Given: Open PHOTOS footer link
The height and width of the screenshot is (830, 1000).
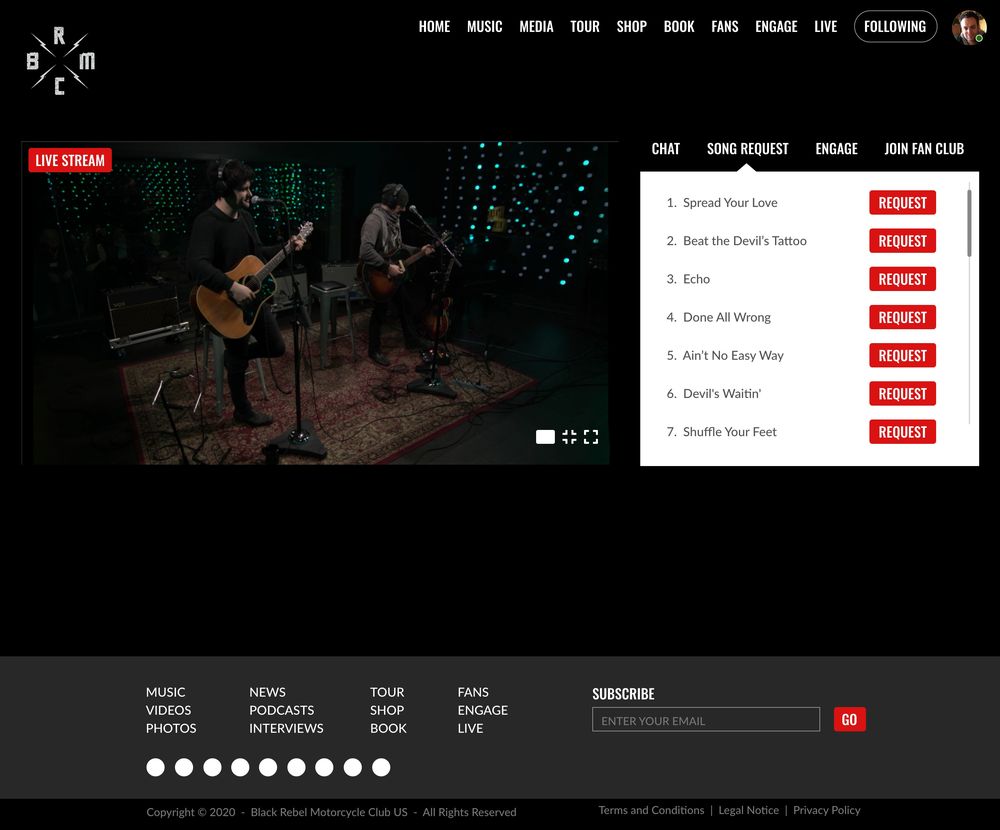Looking at the screenshot, I should tap(171, 728).
